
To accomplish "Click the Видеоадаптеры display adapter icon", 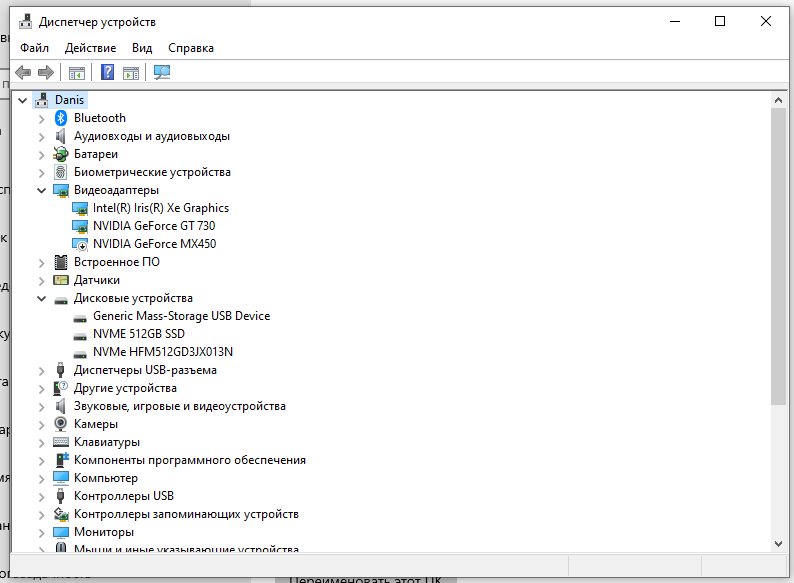I will coord(61,190).
